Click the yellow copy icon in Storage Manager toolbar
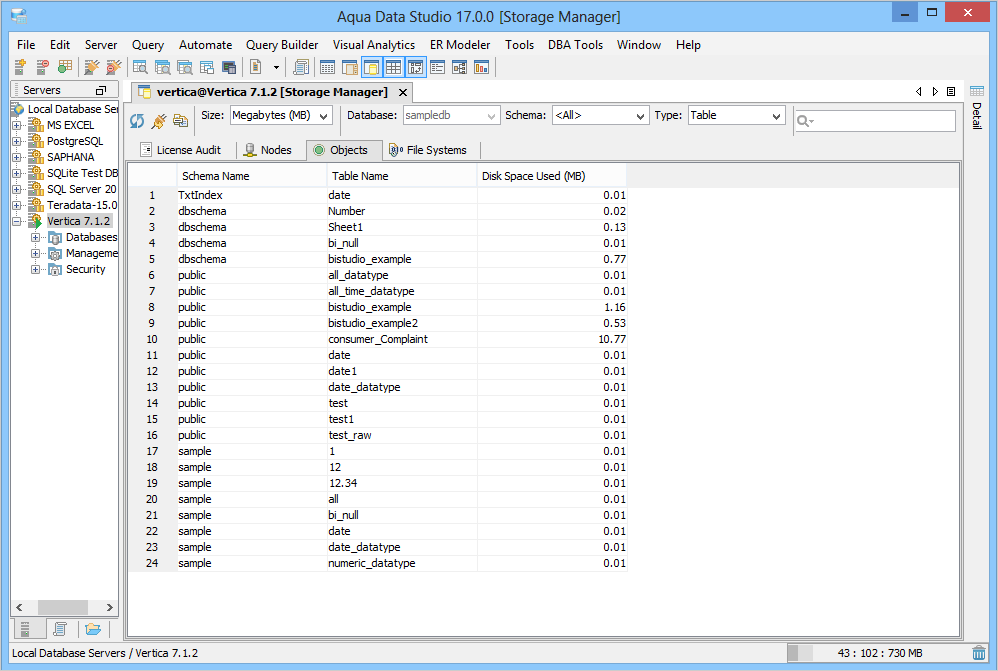The image size is (998, 671). click(x=181, y=120)
